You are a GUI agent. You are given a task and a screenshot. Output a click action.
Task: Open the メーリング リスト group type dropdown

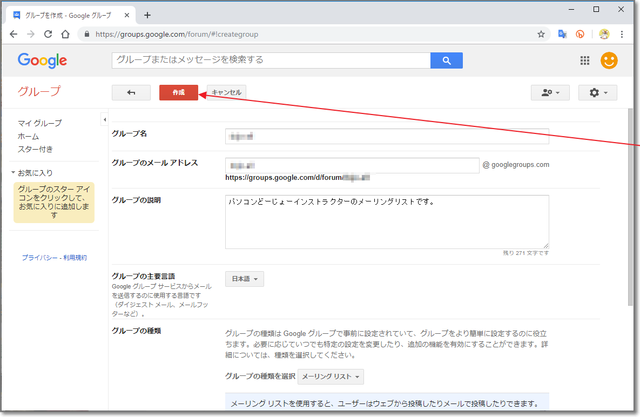[332, 376]
